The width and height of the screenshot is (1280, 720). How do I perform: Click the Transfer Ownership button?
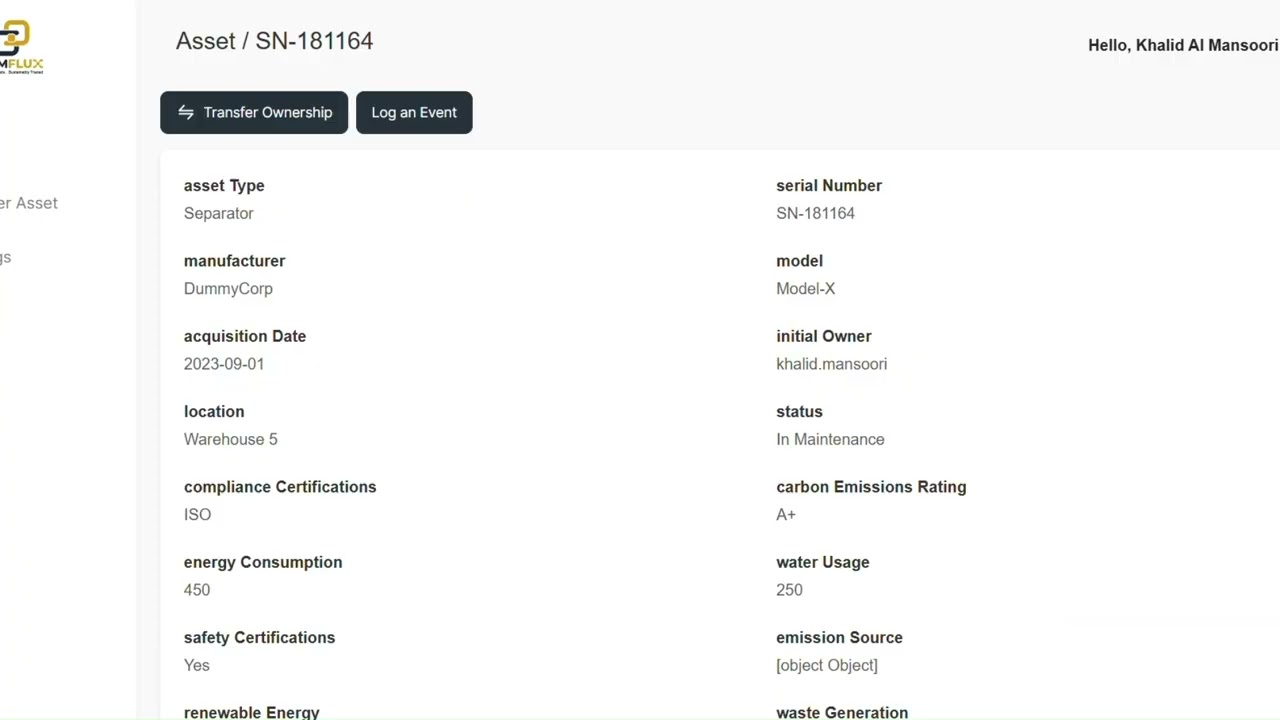[254, 112]
